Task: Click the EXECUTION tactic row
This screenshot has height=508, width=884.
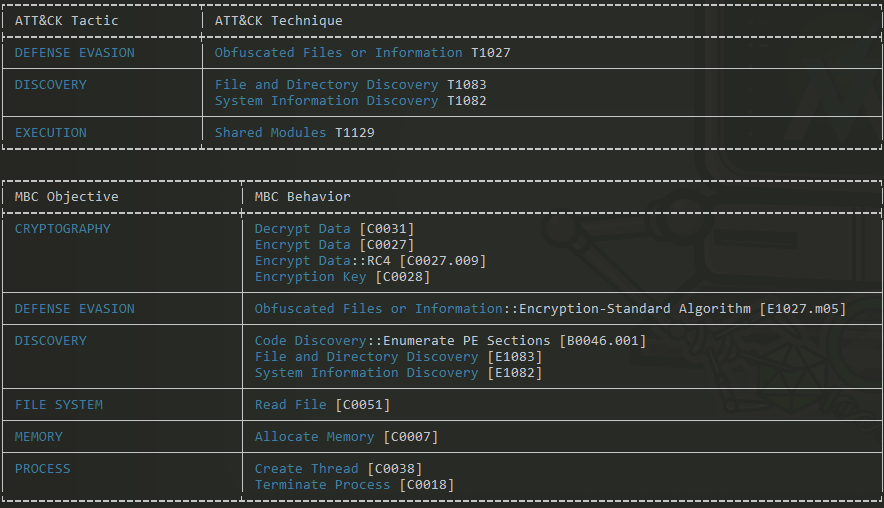Action: [51, 133]
